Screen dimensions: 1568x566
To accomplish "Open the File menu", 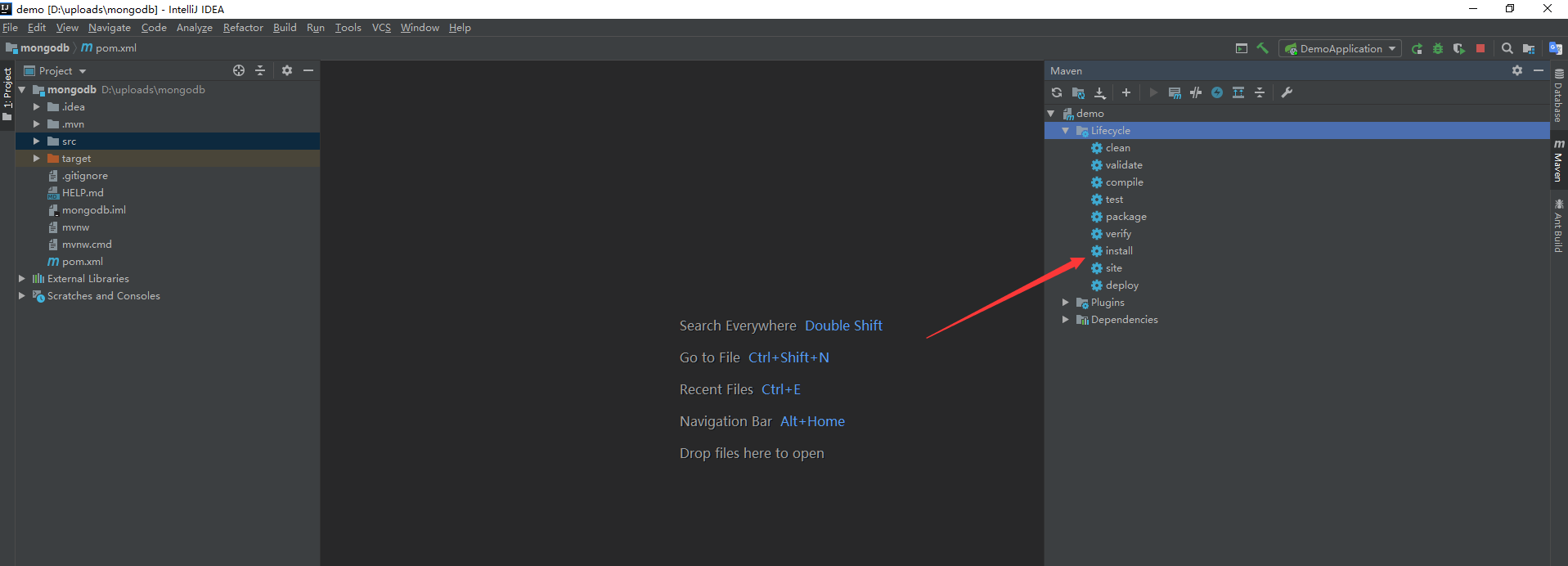I will 10,27.
